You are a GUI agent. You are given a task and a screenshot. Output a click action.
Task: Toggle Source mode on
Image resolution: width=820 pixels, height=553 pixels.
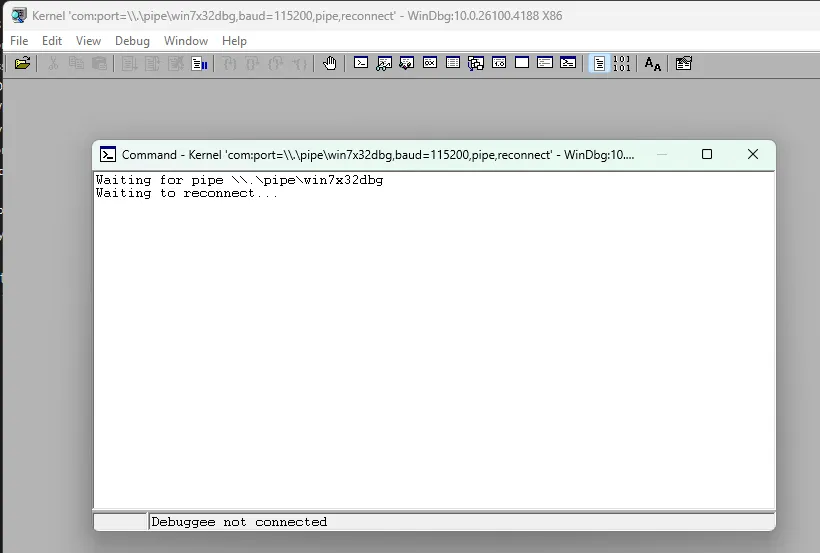click(x=599, y=64)
